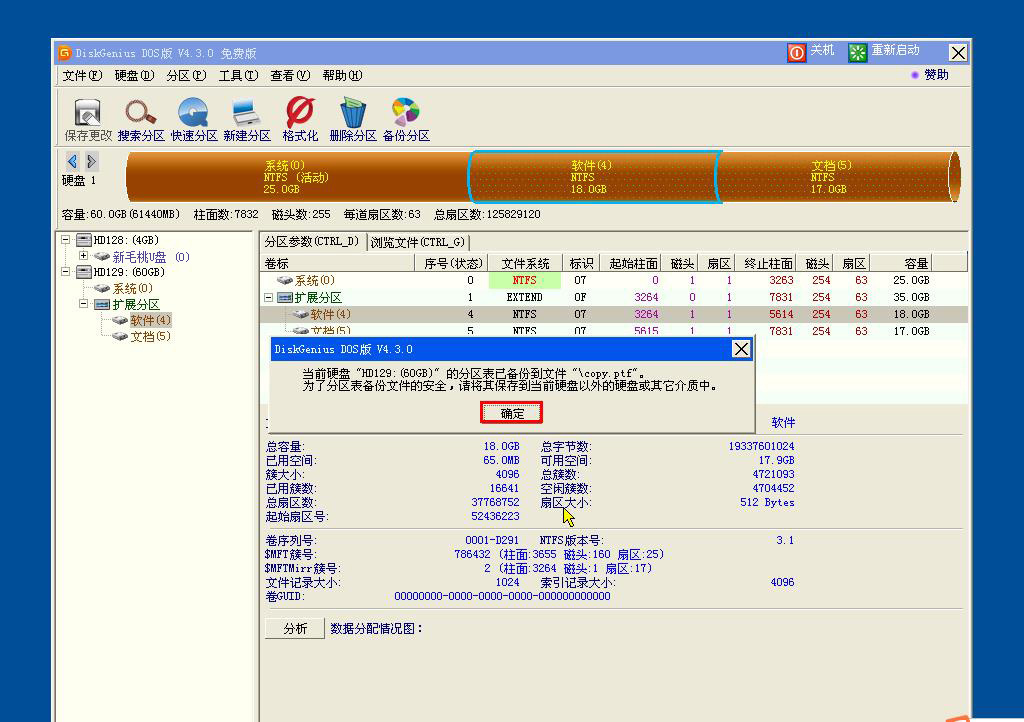Select 系统(0) row in partition table

point(613,281)
